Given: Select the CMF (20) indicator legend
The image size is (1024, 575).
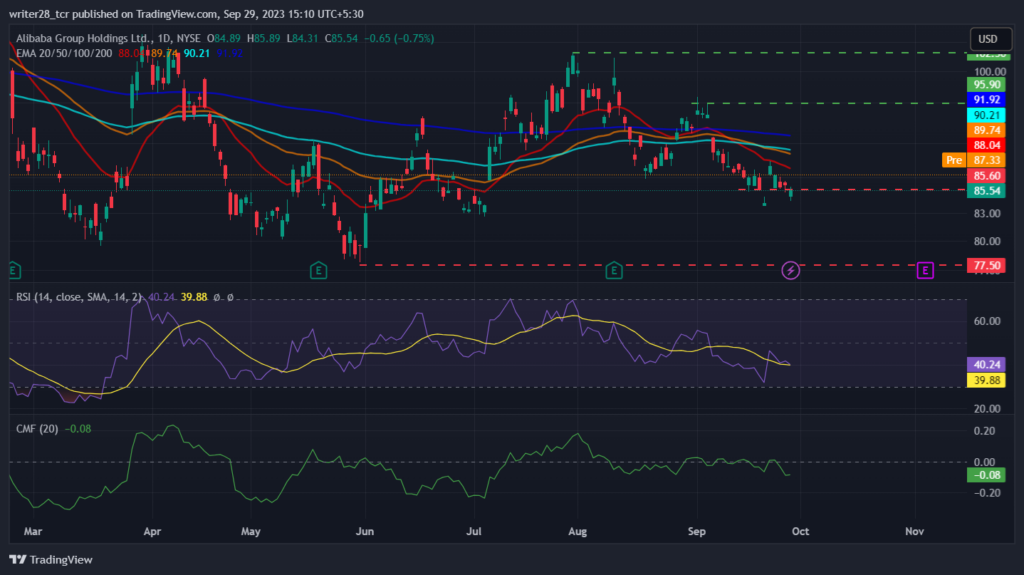Looking at the screenshot, I should (x=37, y=429).
